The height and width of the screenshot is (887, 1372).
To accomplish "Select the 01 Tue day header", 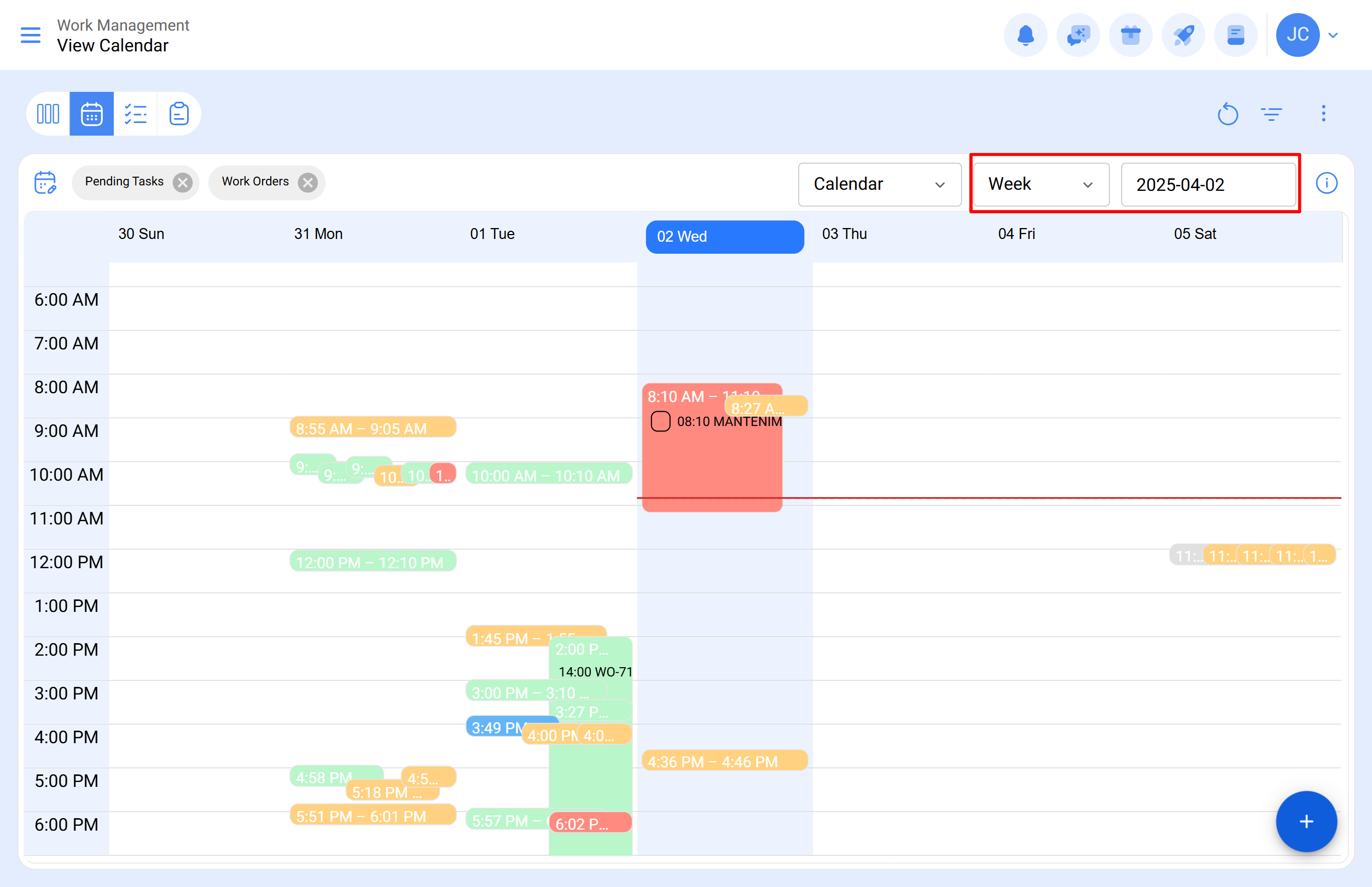I will coord(492,234).
